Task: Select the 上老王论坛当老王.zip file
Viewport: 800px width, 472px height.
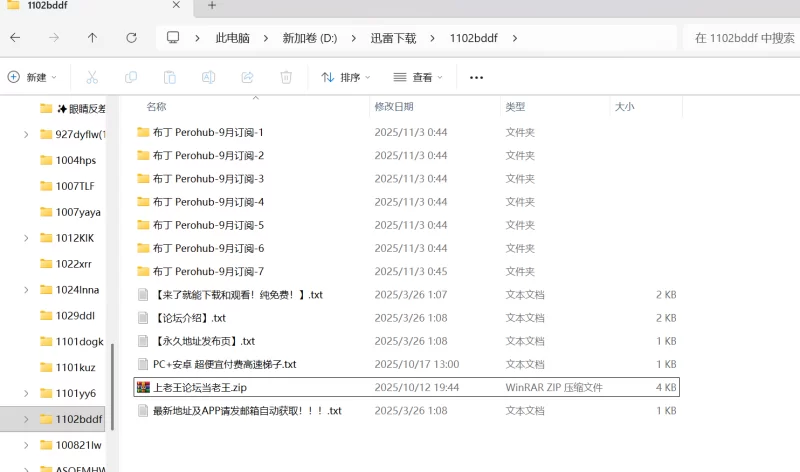Action: click(x=200, y=387)
